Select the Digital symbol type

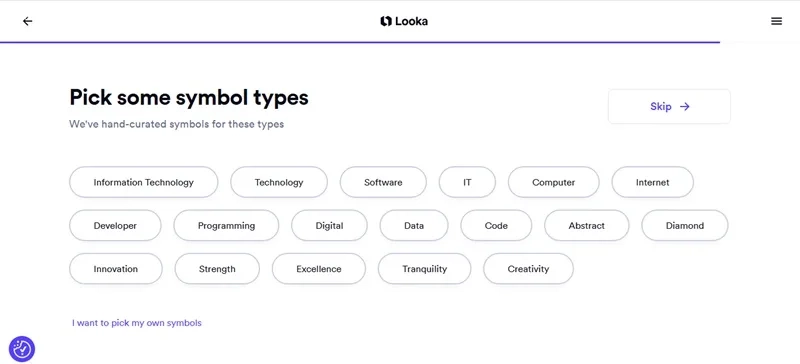[x=329, y=225]
